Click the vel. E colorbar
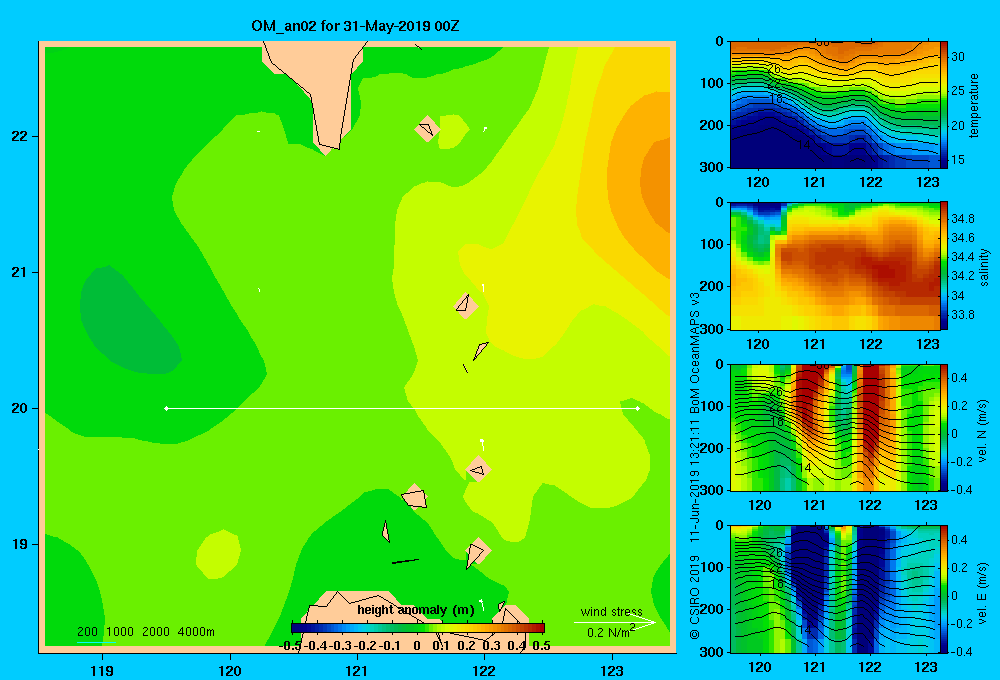1000x680 pixels. 944,589
